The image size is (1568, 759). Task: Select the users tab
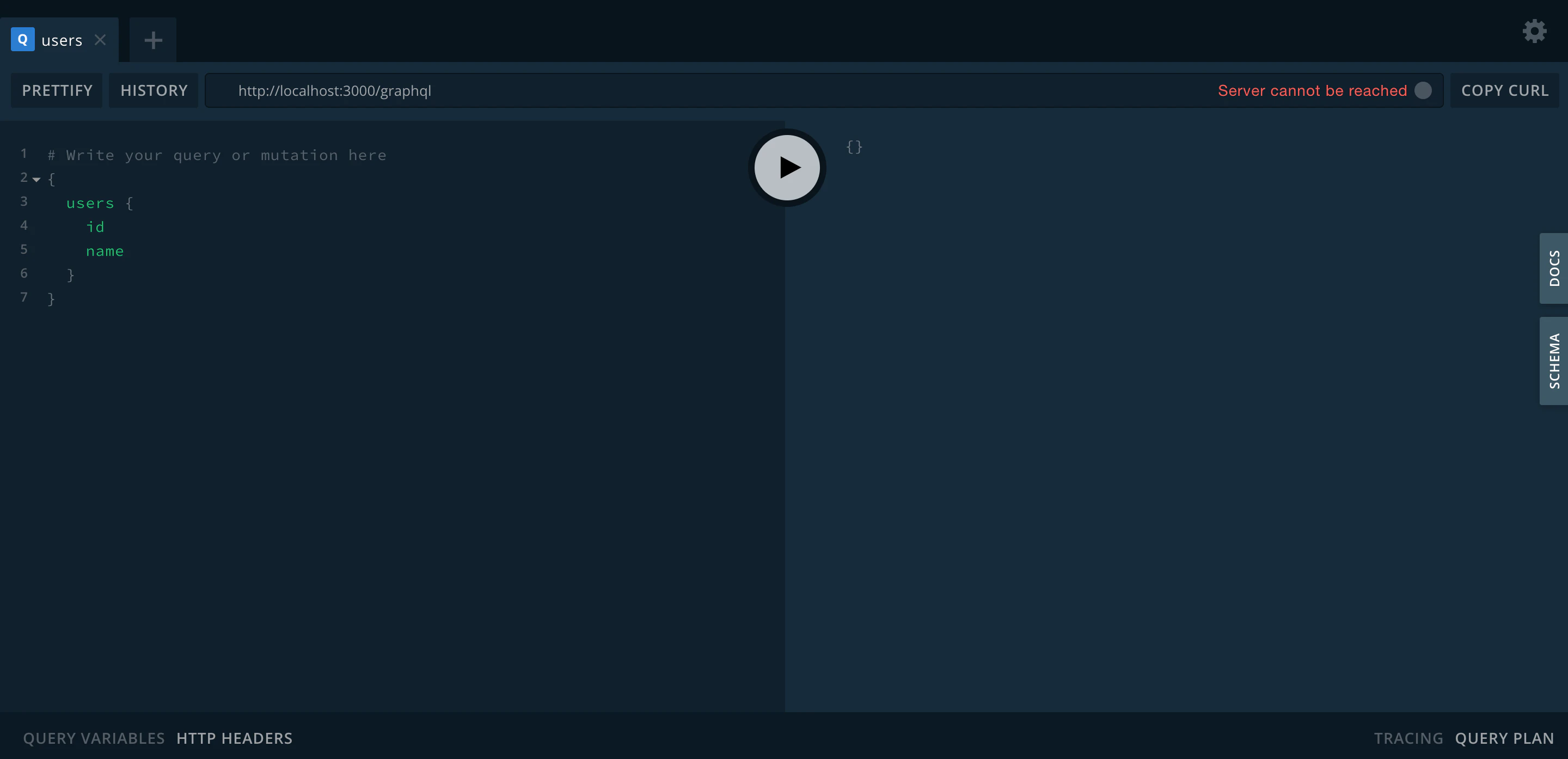pyautogui.click(x=62, y=40)
